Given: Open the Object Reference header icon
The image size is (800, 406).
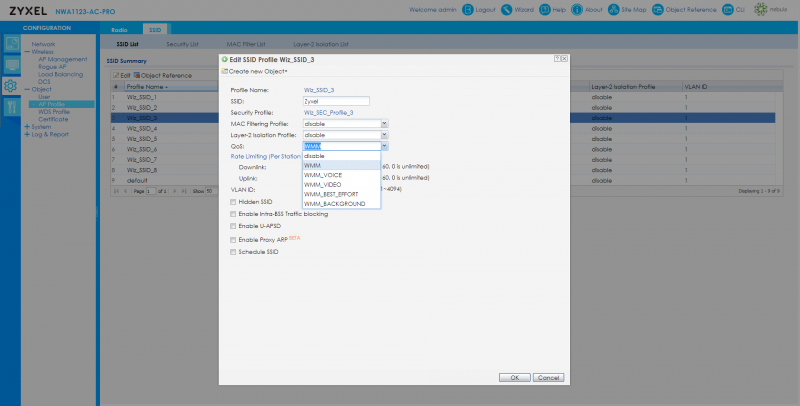Looking at the screenshot, I should pos(658,10).
